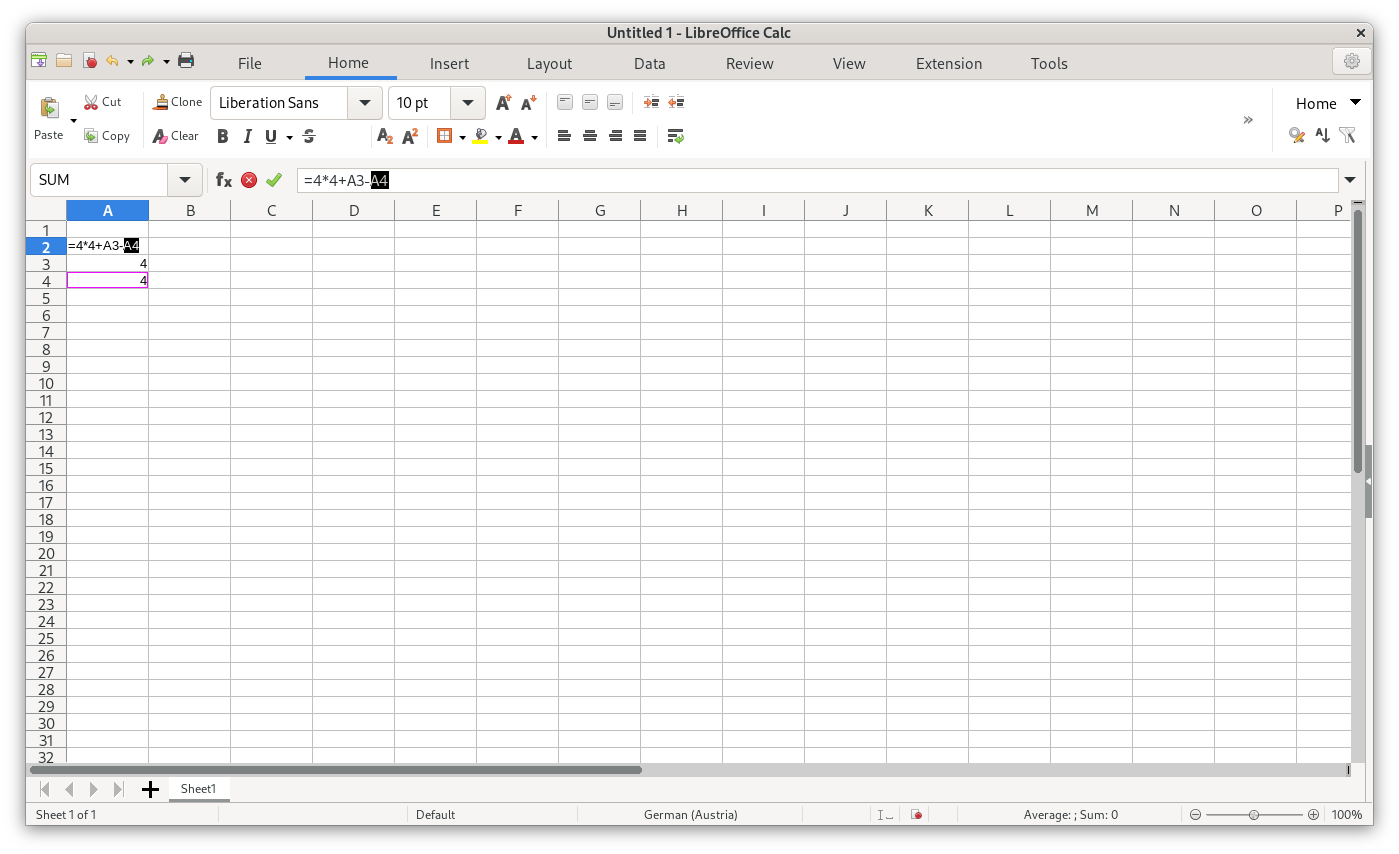Image resolution: width=1399 pixels, height=854 pixels.
Task: Click the Wrap Text icon
Action: tap(675, 136)
